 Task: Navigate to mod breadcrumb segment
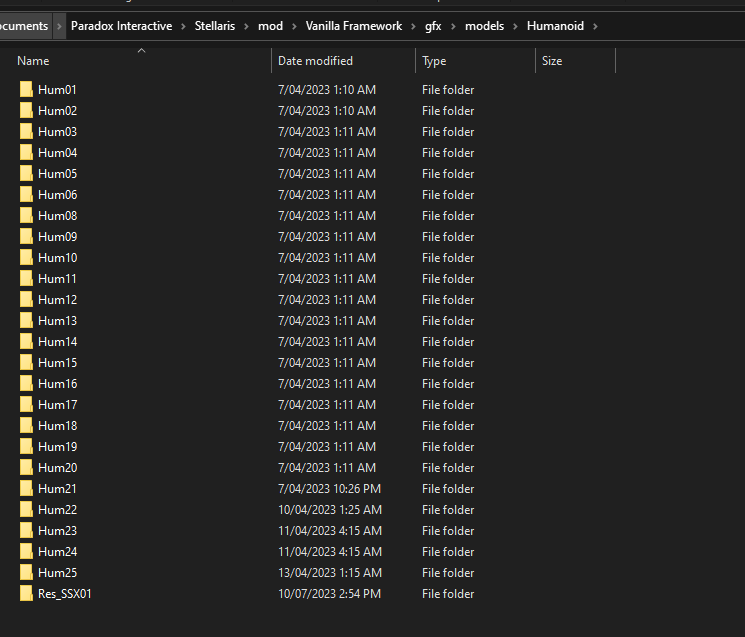270,26
